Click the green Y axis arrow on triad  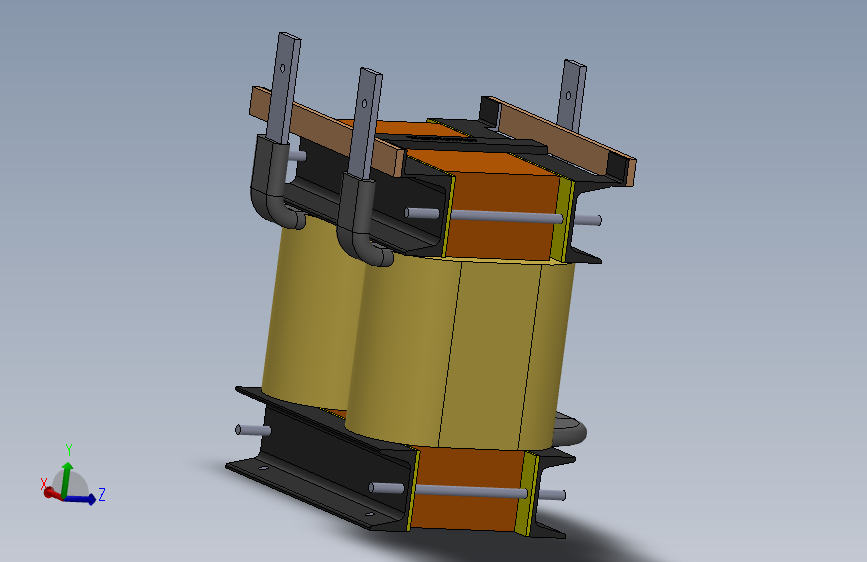pos(67,479)
